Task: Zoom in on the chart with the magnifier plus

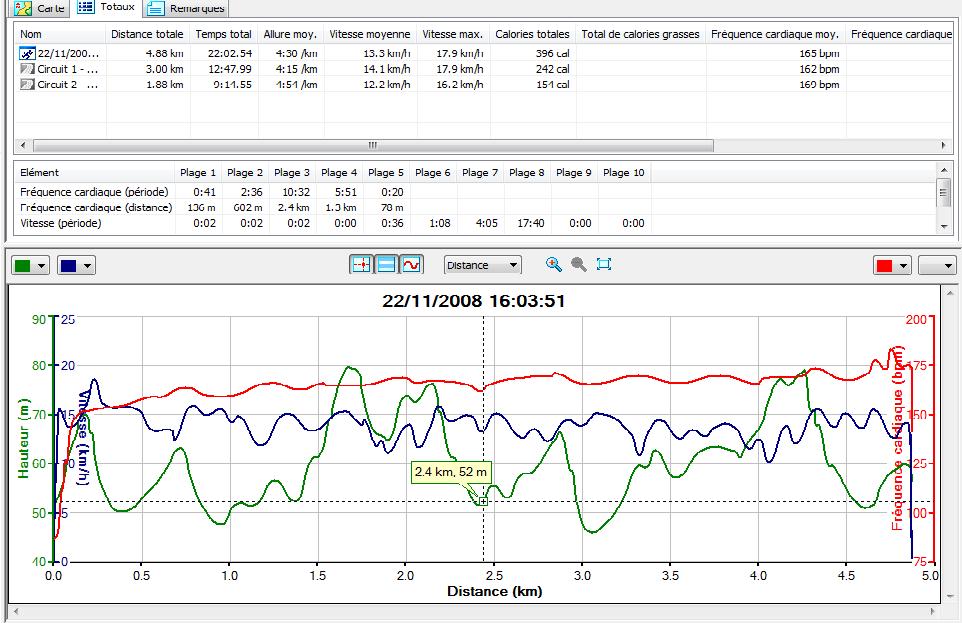Action: pos(553,265)
